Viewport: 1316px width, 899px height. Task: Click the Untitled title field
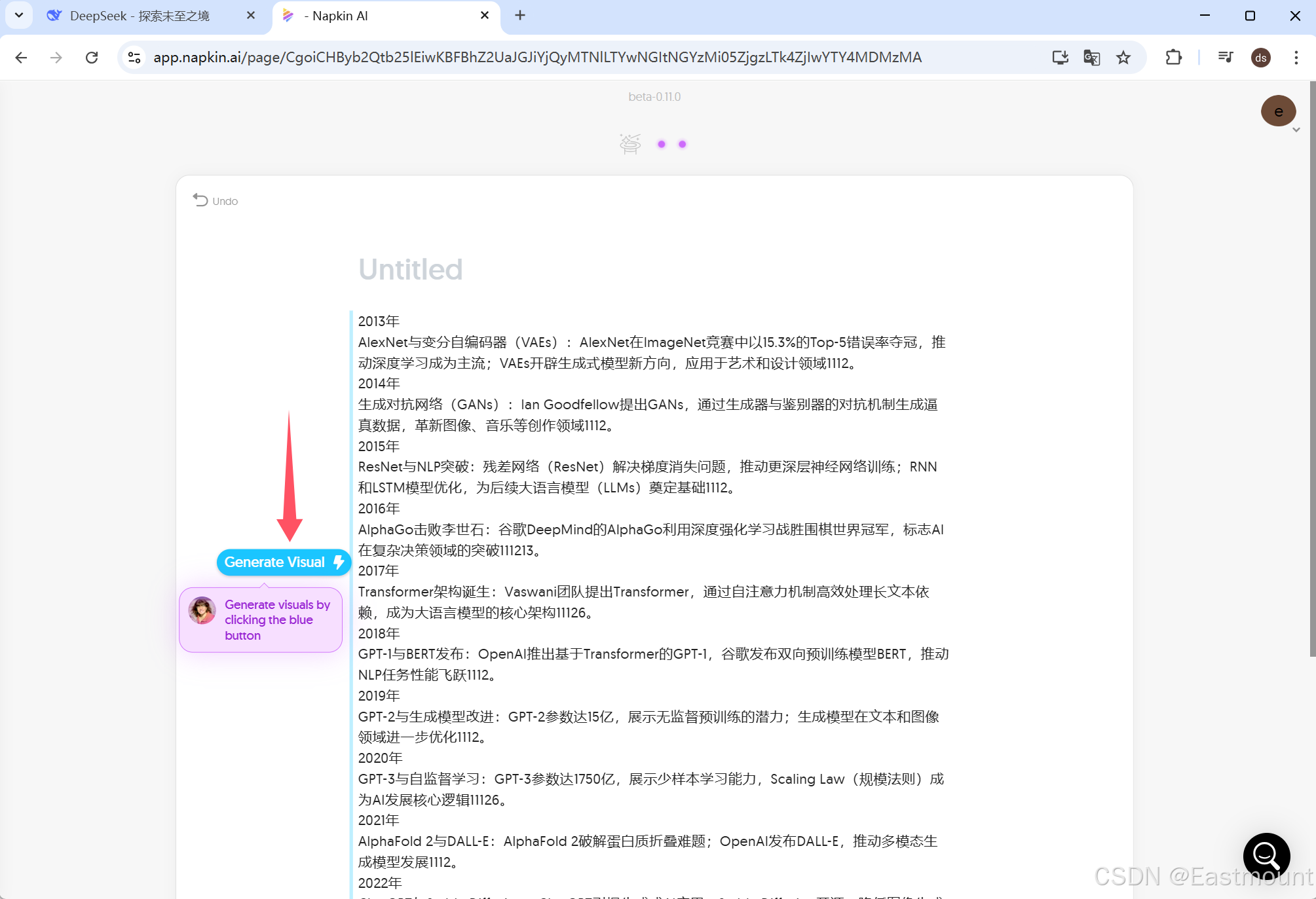pos(411,269)
